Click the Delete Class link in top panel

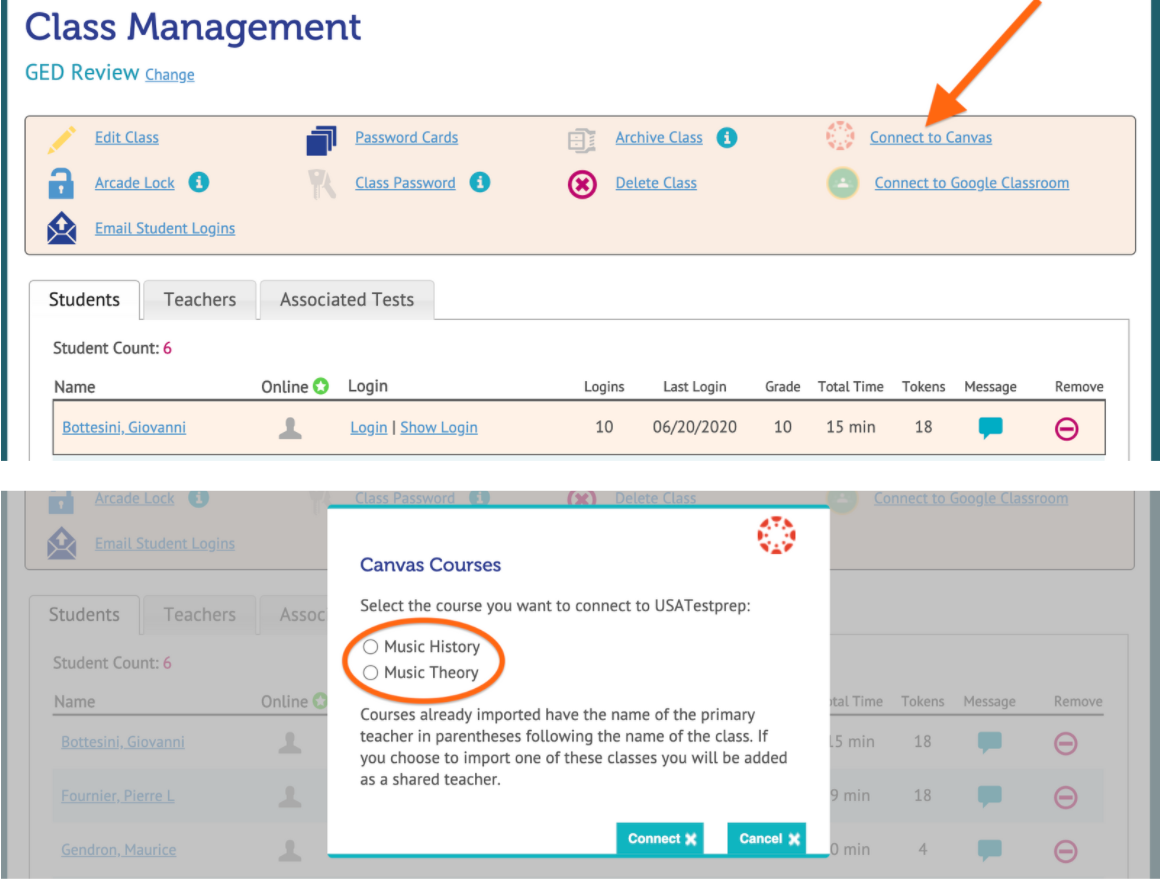[656, 183]
